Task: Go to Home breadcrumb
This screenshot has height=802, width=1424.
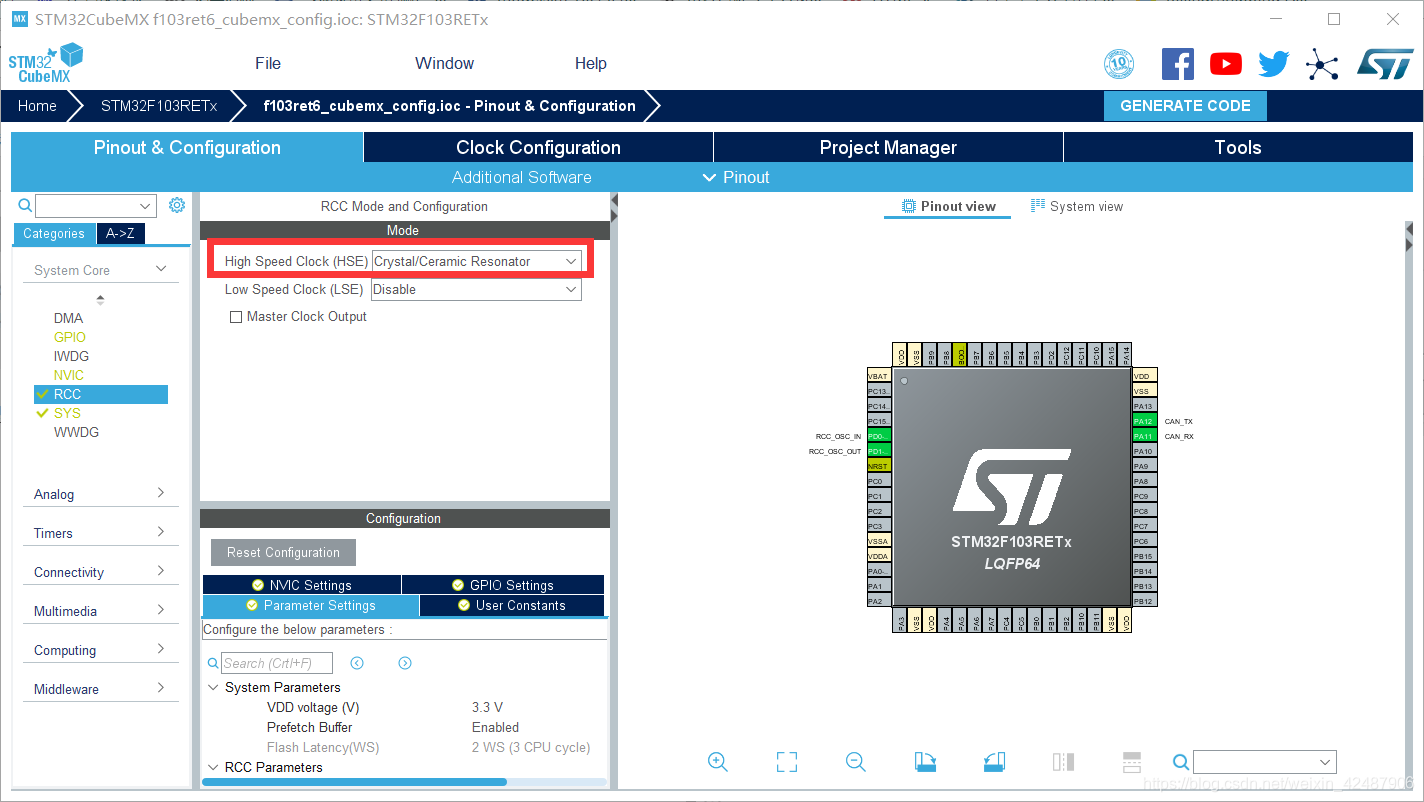Action: click(x=37, y=106)
